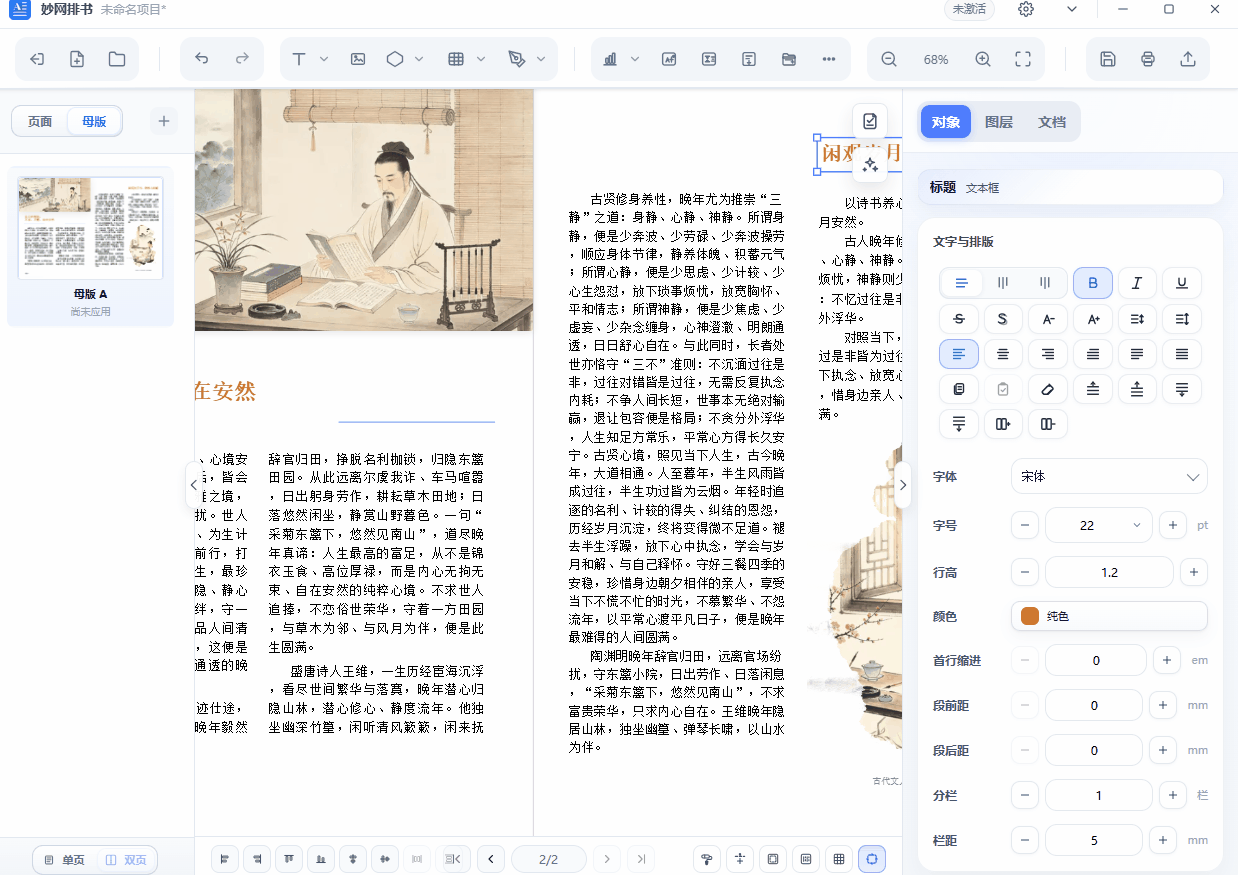Apply strikethrough to text
Viewport: 1238px width, 875px height.
pyautogui.click(x=960, y=319)
